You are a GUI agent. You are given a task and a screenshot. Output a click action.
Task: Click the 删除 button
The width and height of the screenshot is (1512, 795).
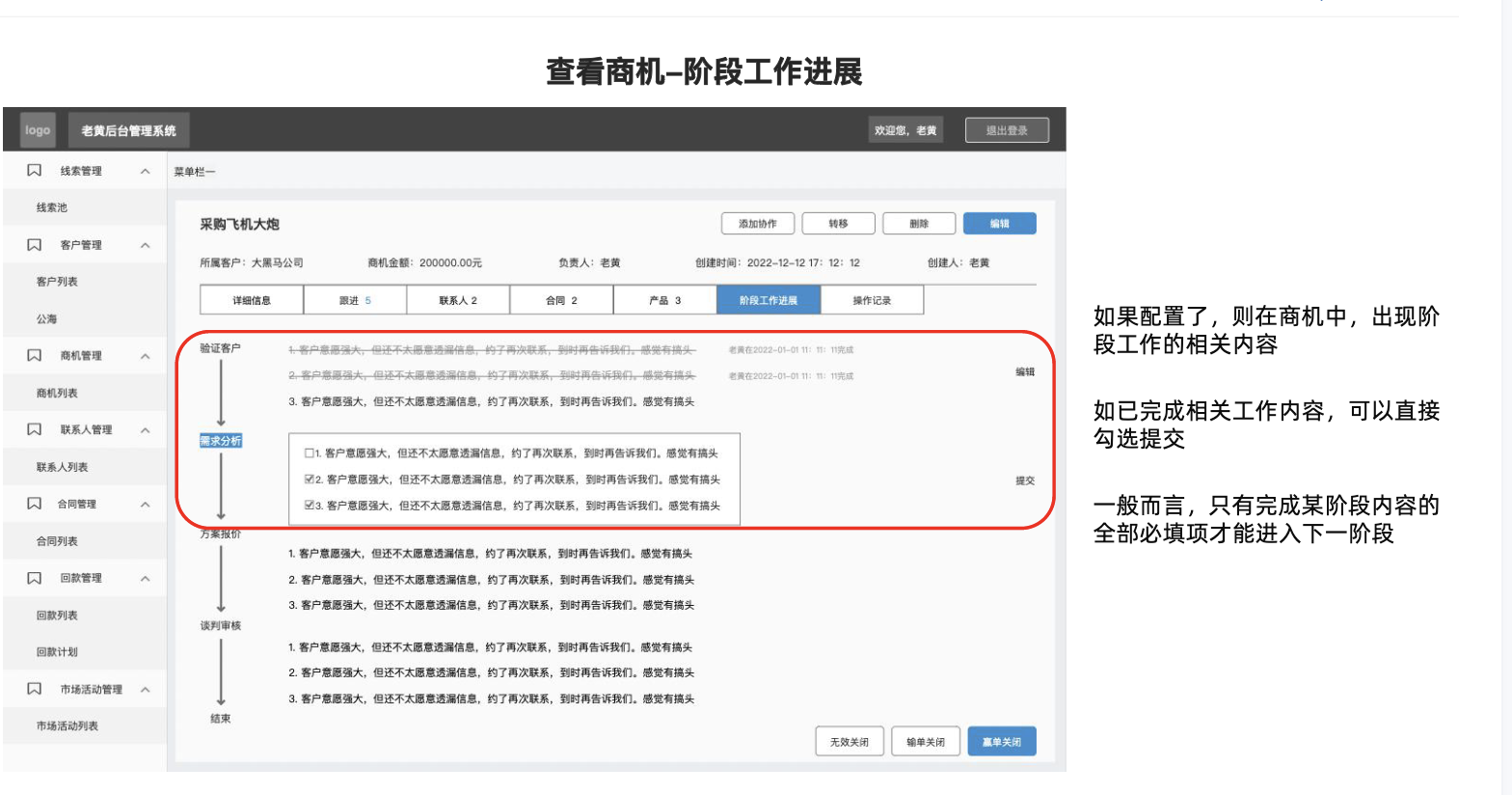[919, 224]
